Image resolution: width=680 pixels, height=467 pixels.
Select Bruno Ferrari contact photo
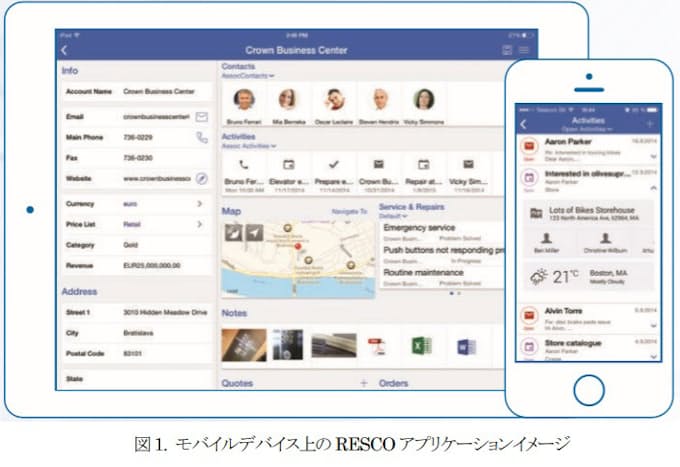pos(244,99)
